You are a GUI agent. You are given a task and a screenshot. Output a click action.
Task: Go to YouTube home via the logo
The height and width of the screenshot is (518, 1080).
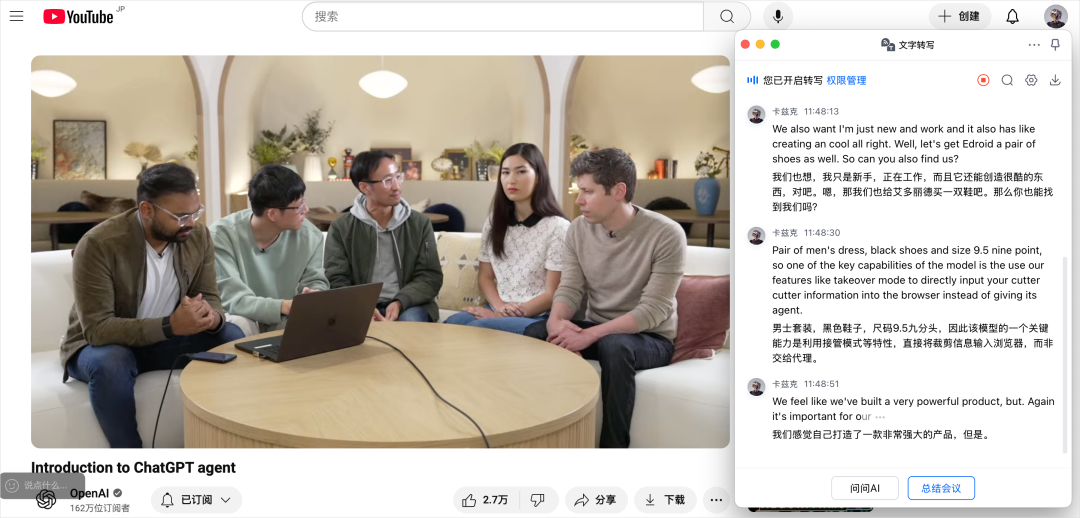[x=79, y=17]
